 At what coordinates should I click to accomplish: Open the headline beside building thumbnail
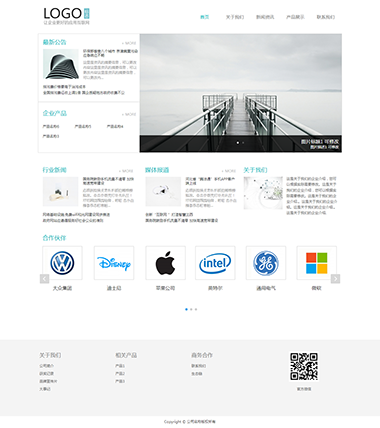pyautogui.click(x=110, y=53)
